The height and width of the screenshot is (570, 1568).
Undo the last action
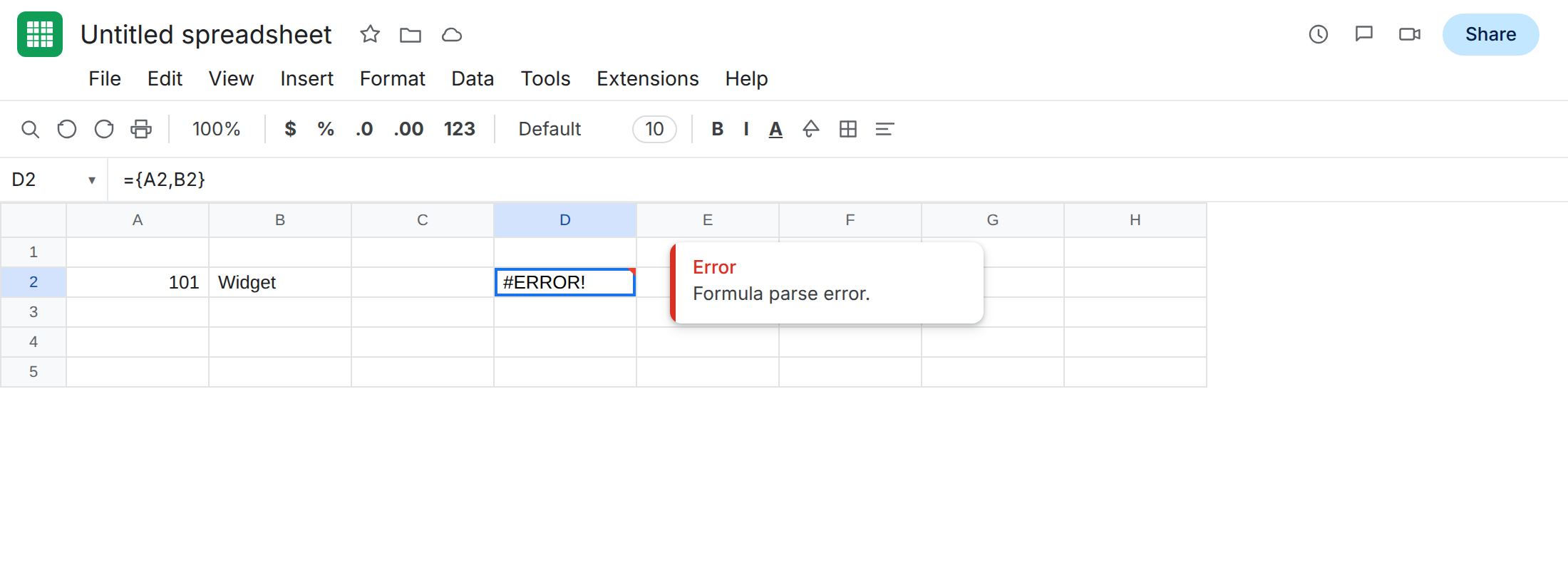[67, 129]
